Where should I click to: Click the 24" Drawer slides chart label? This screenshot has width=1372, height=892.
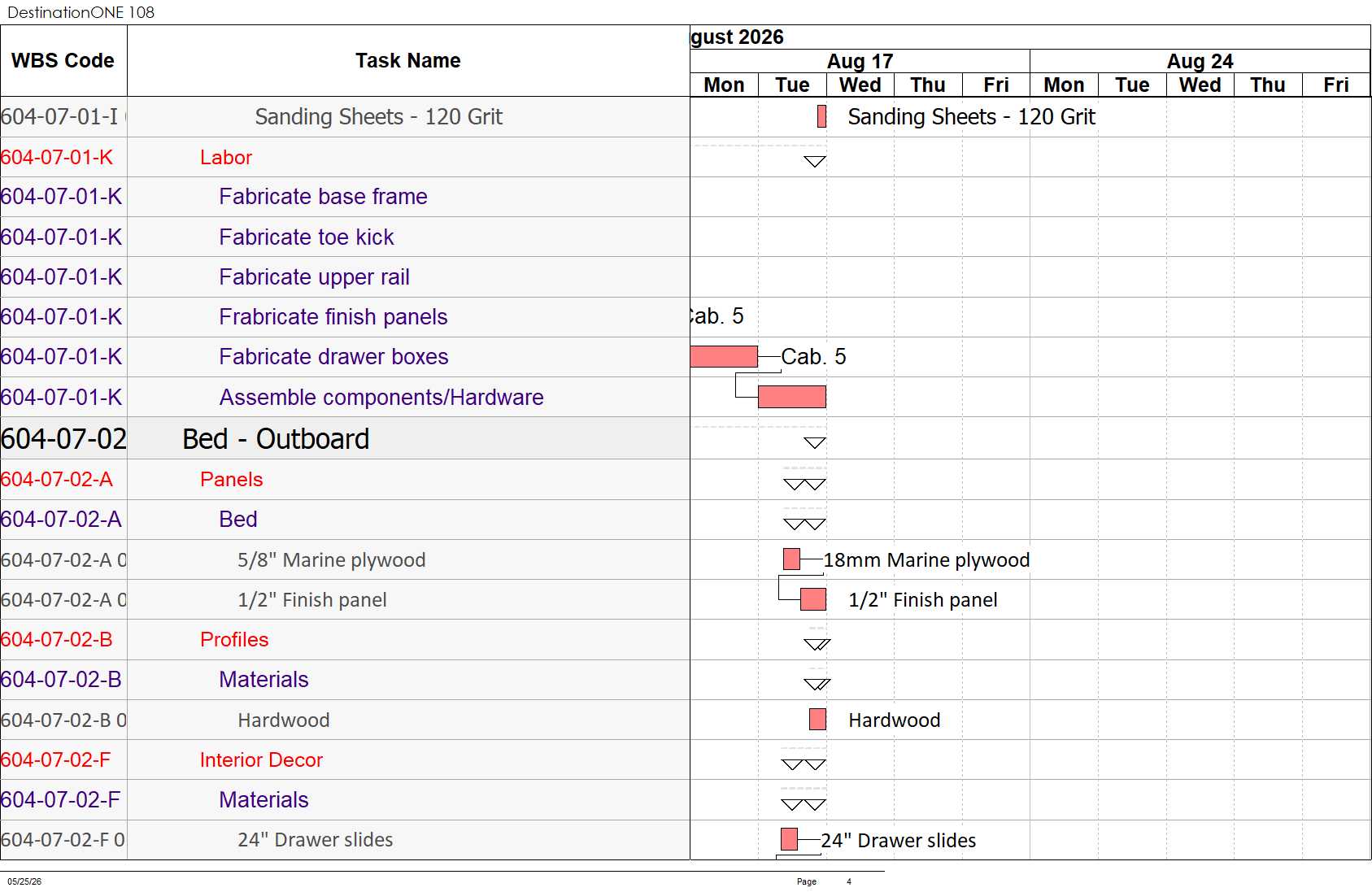[x=898, y=840]
